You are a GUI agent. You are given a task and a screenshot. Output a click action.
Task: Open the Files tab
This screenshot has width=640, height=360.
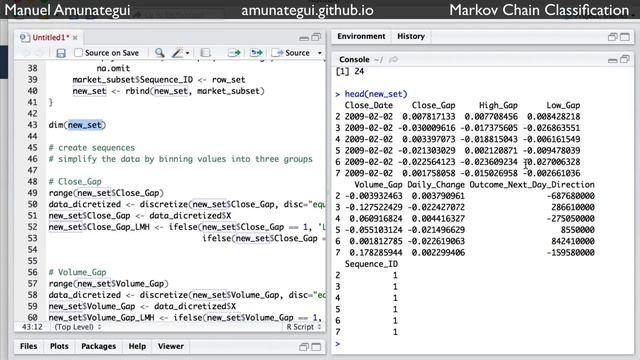(x=28, y=346)
